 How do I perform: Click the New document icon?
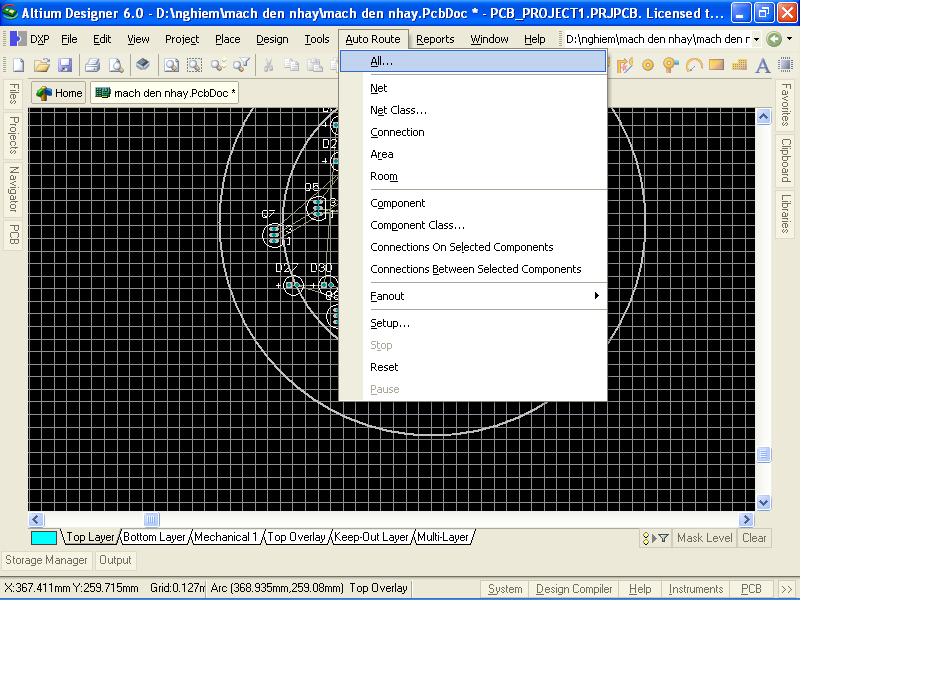pos(18,65)
